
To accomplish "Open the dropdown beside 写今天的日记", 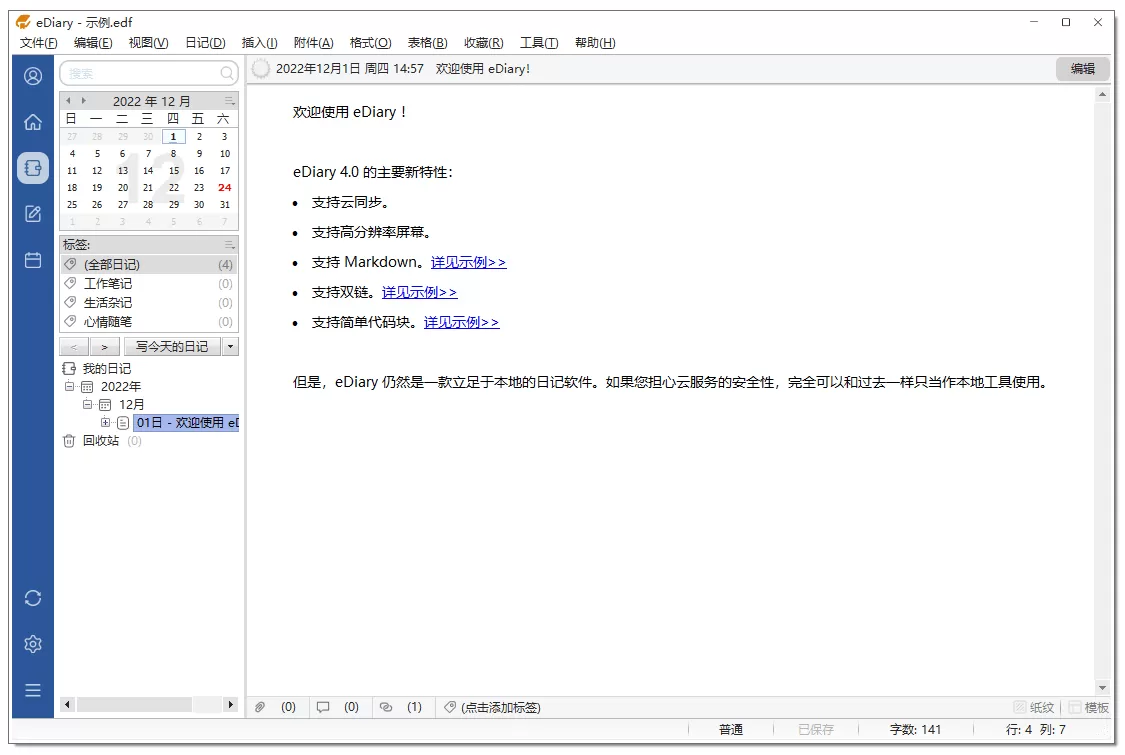I will pos(232,345).
